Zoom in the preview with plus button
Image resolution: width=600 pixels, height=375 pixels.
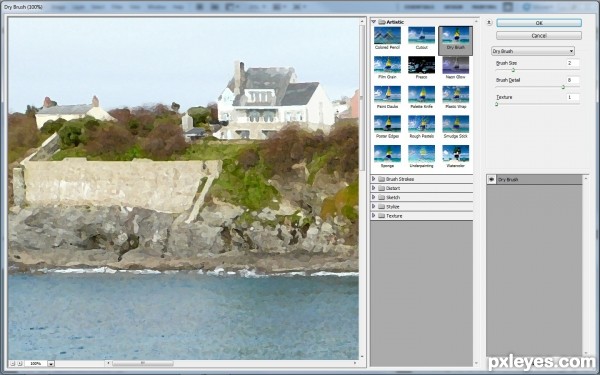[20, 364]
